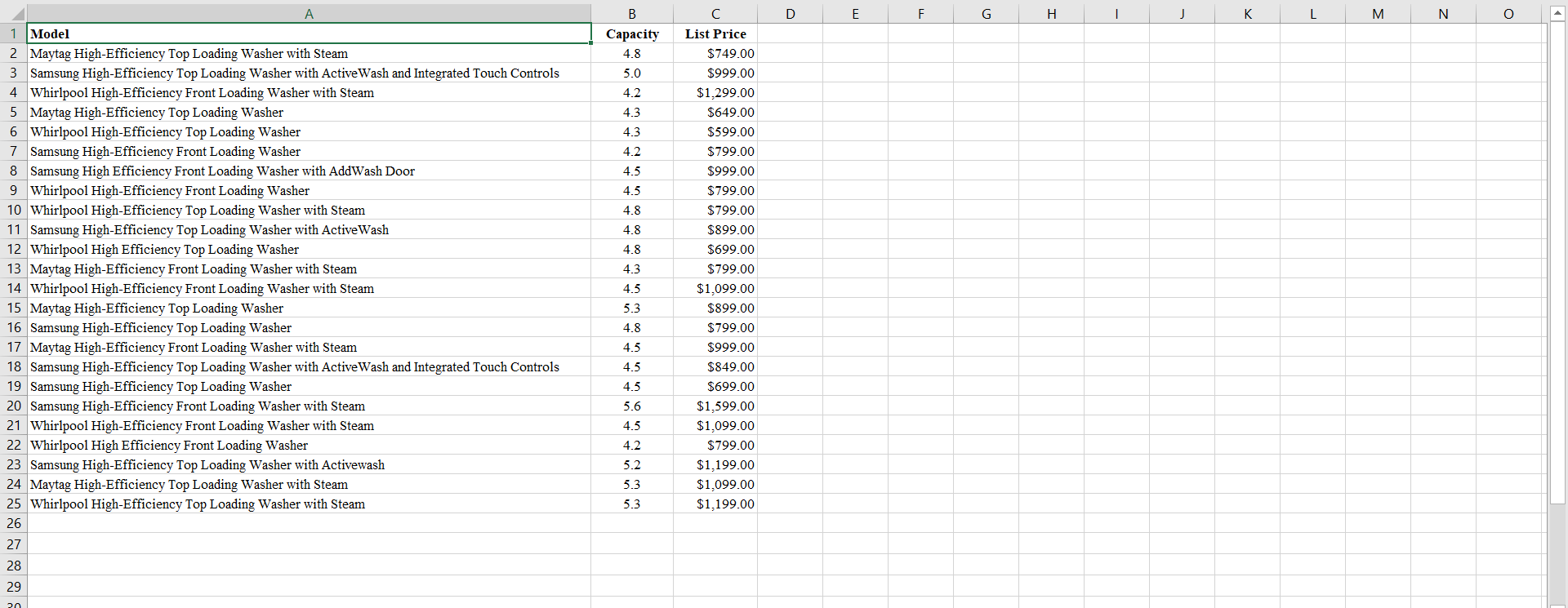Select the list price cell in row 11
This screenshot has height=608, width=1568.
[x=715, y=229]
